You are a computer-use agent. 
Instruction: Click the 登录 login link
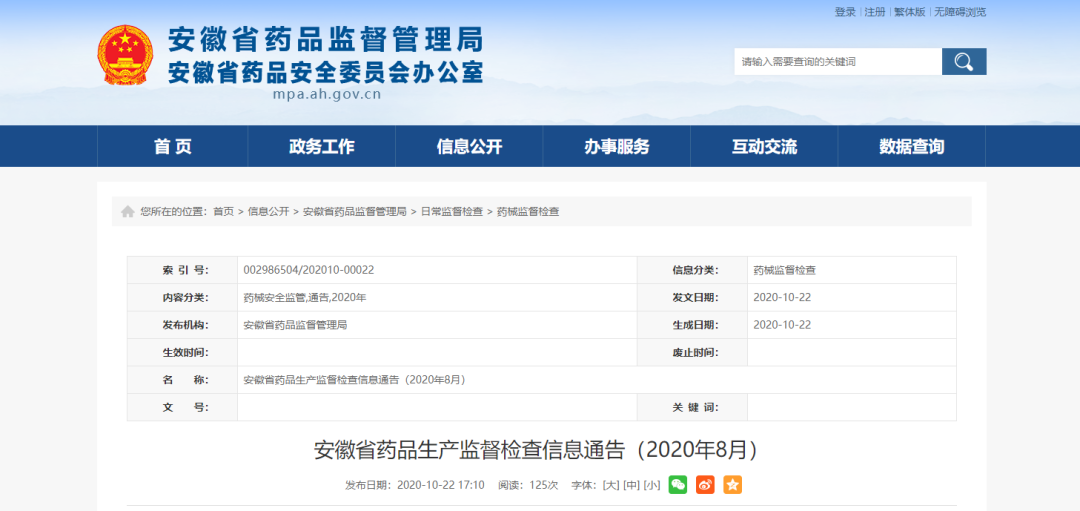coord(845,12)
